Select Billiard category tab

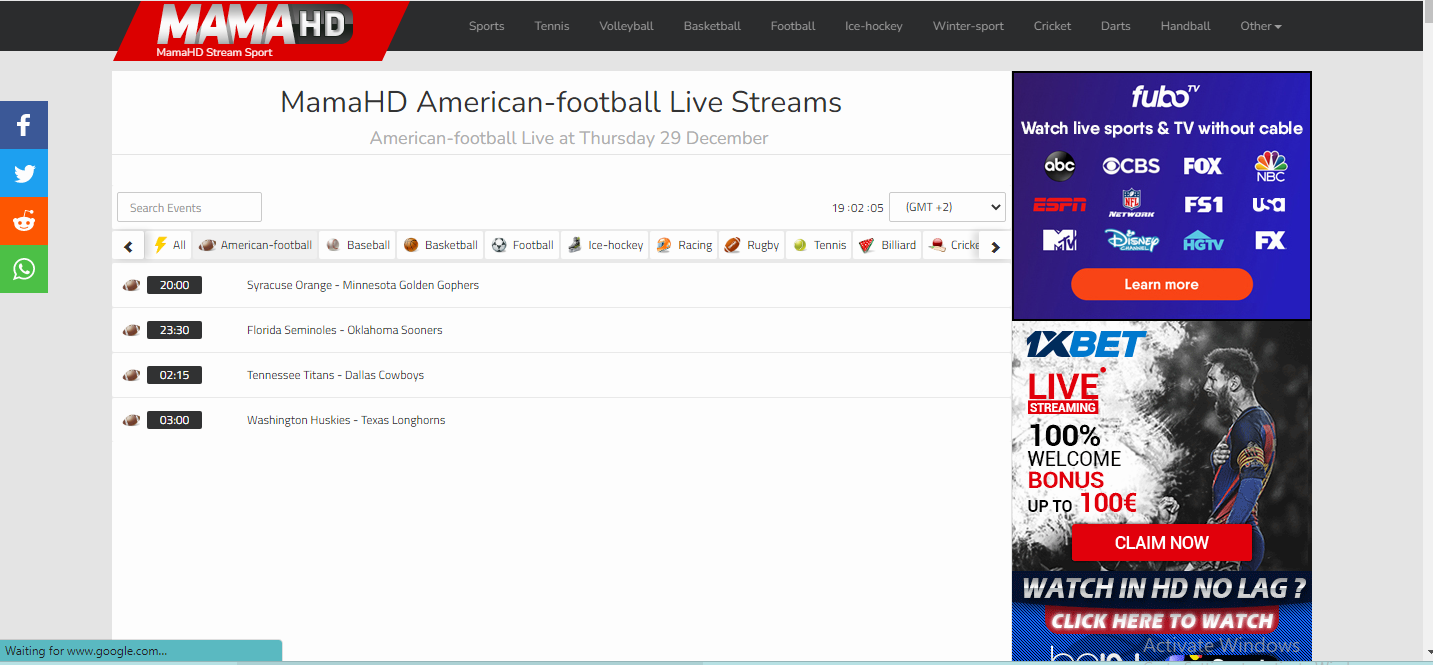click(887, 245)
